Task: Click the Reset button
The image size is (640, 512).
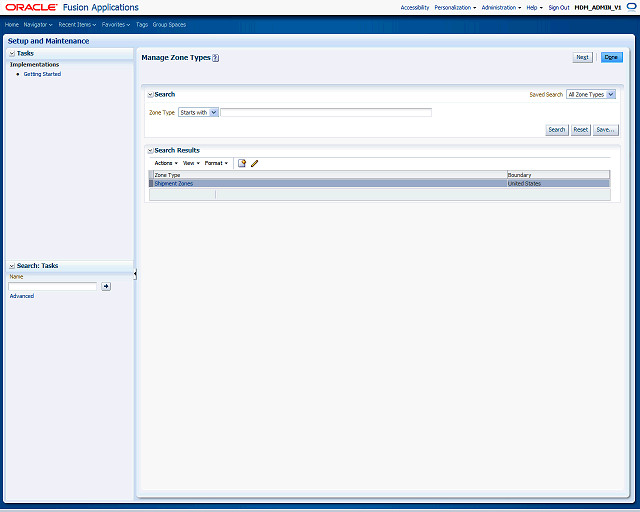Action: [x=580, y=130]
